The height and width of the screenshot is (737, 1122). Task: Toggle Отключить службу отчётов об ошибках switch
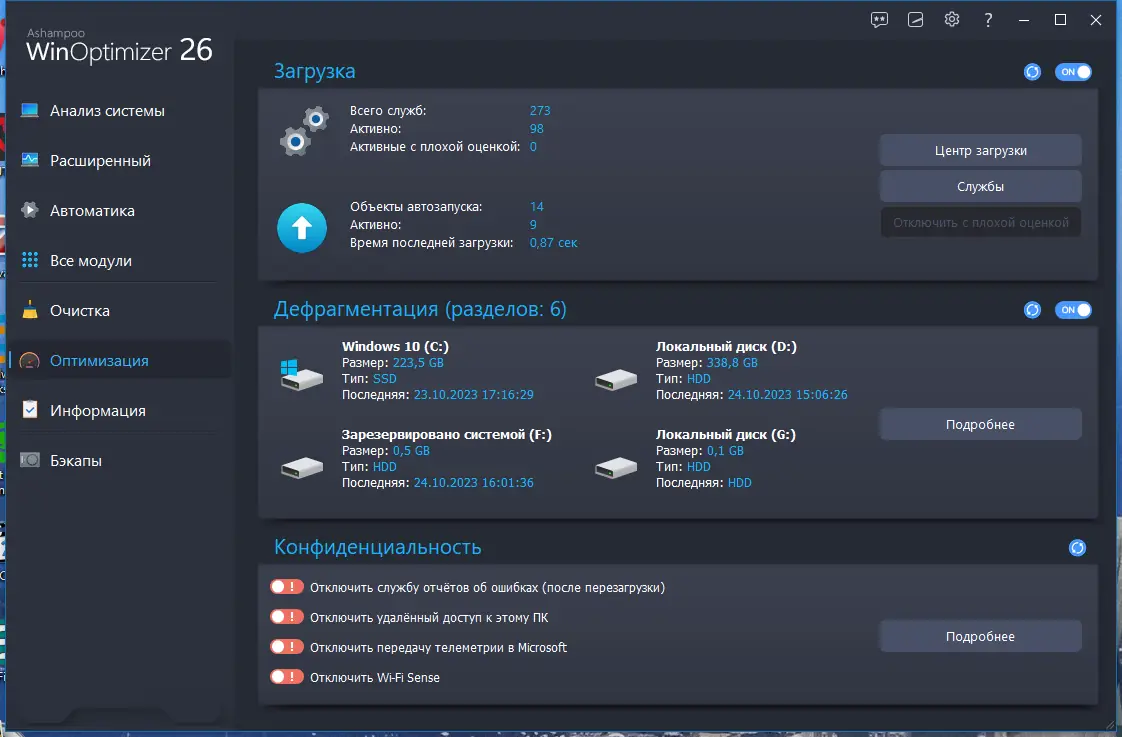pos(287,587)
